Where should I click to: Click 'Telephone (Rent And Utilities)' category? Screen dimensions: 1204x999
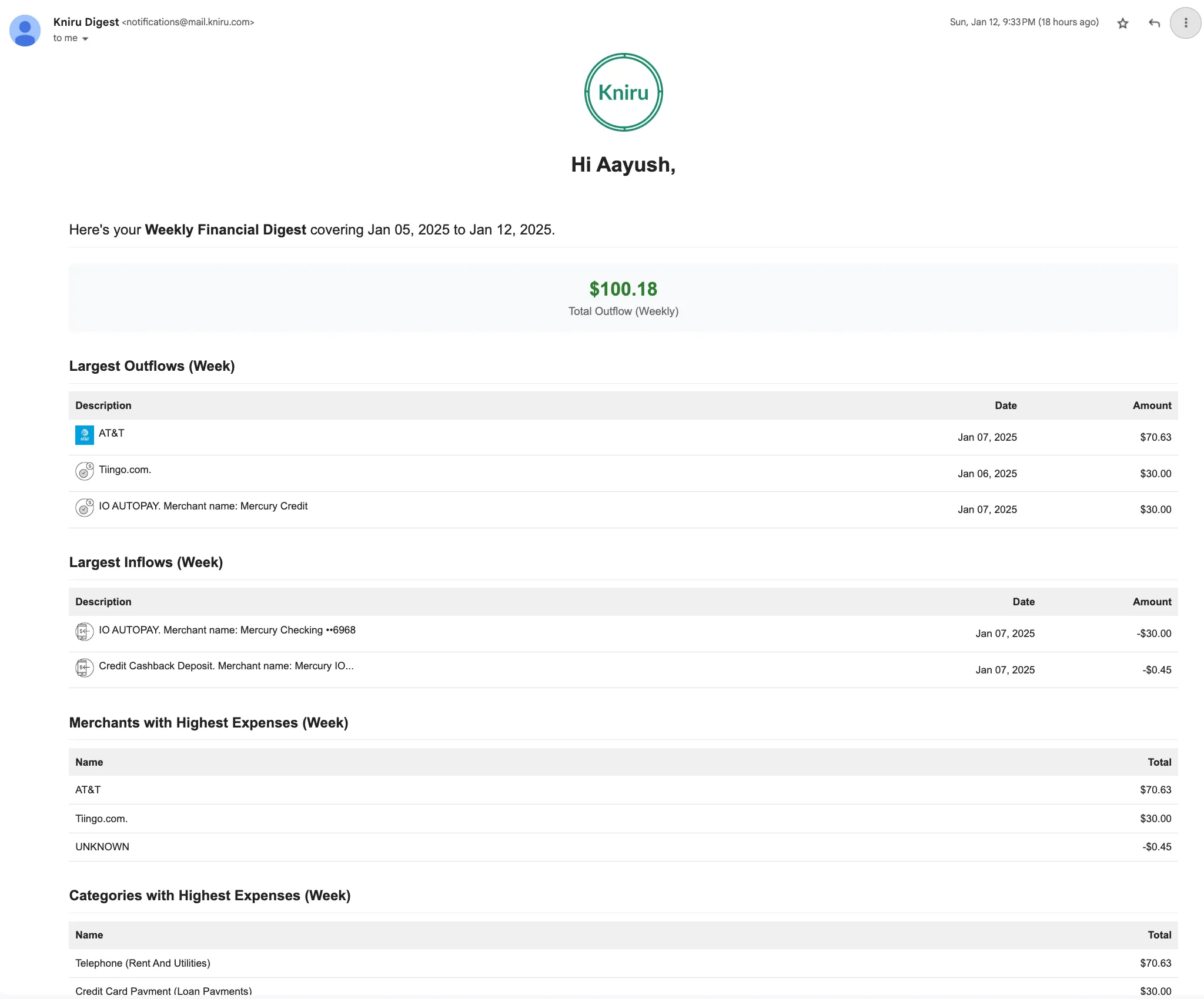143,963
